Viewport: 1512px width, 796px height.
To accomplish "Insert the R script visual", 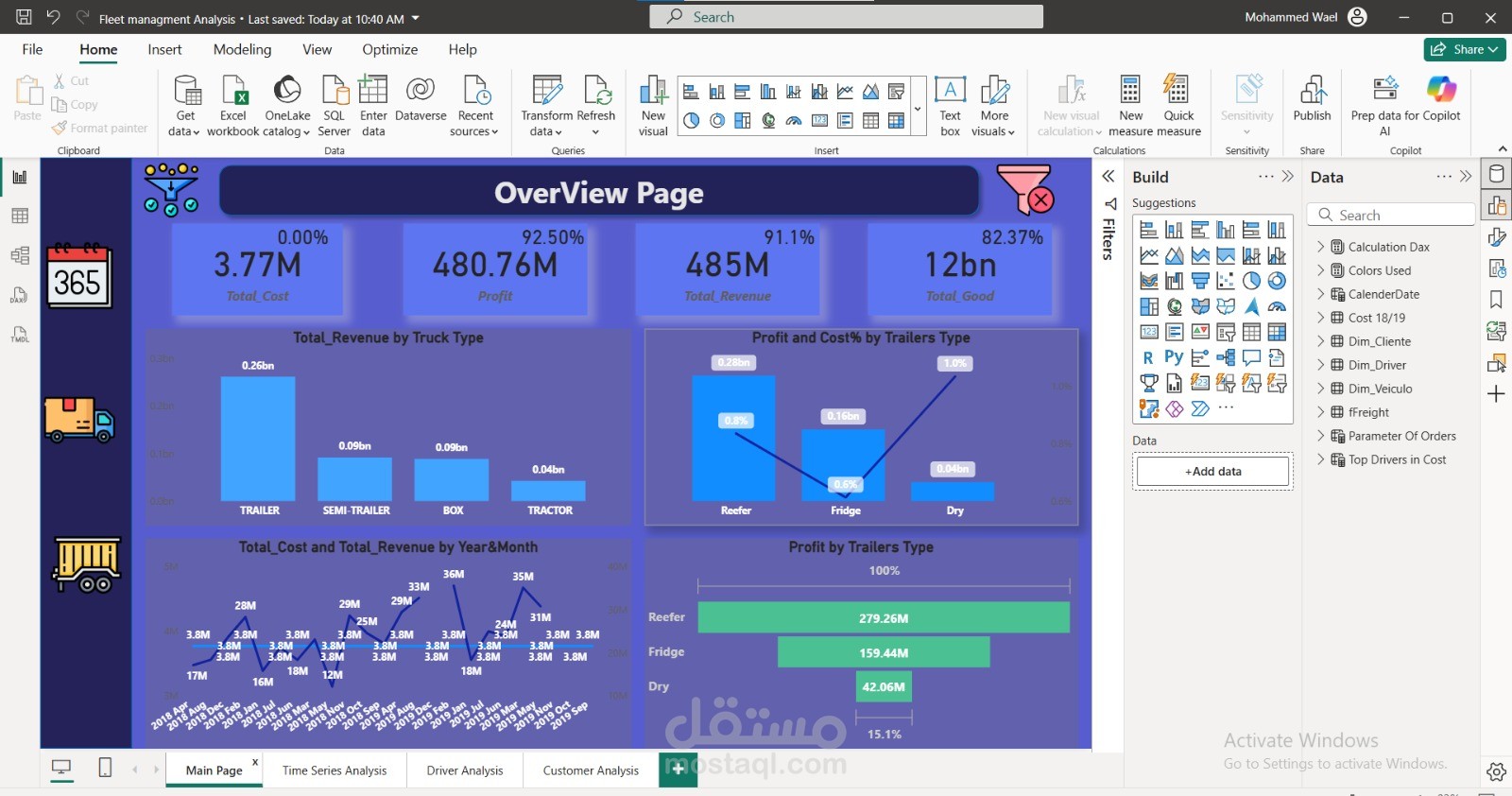I will click(x=1149, y=357).
